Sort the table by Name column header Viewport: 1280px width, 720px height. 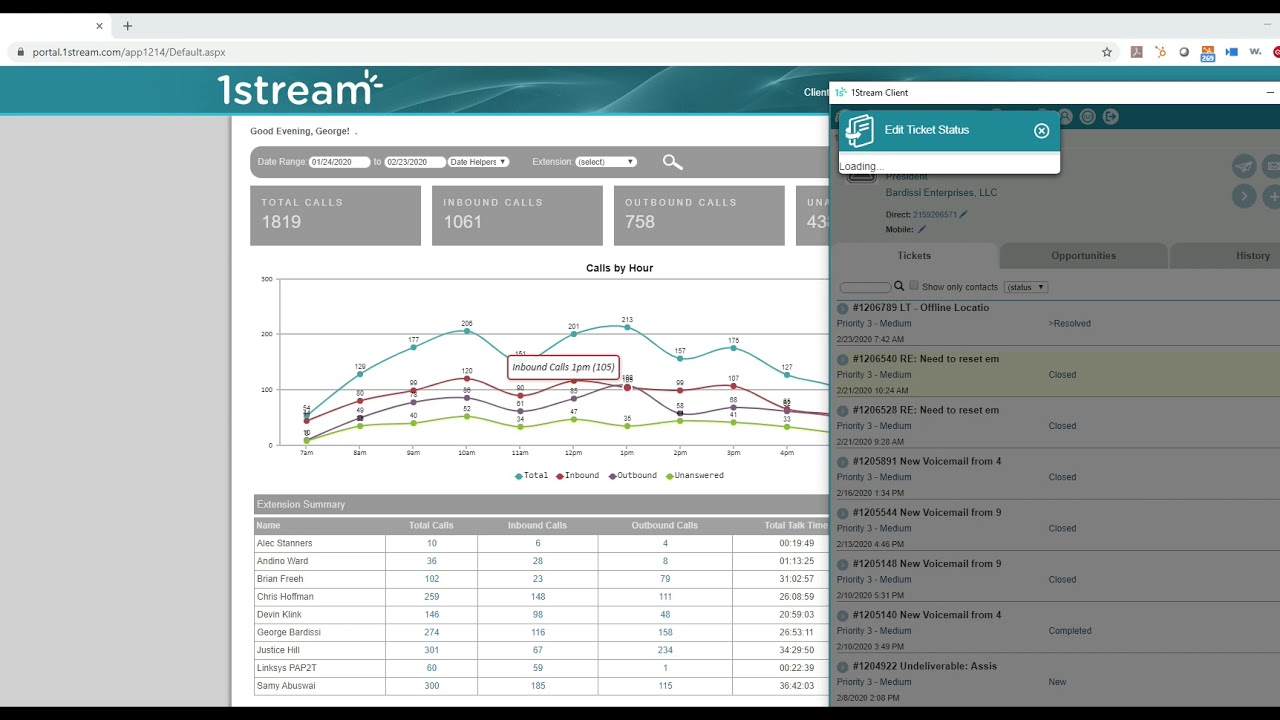(268, 525)
